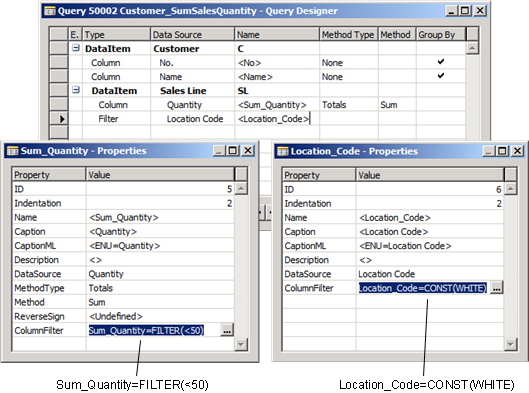Click CaptionML value <ENU=Quantity>

click(x=160, y=246)
